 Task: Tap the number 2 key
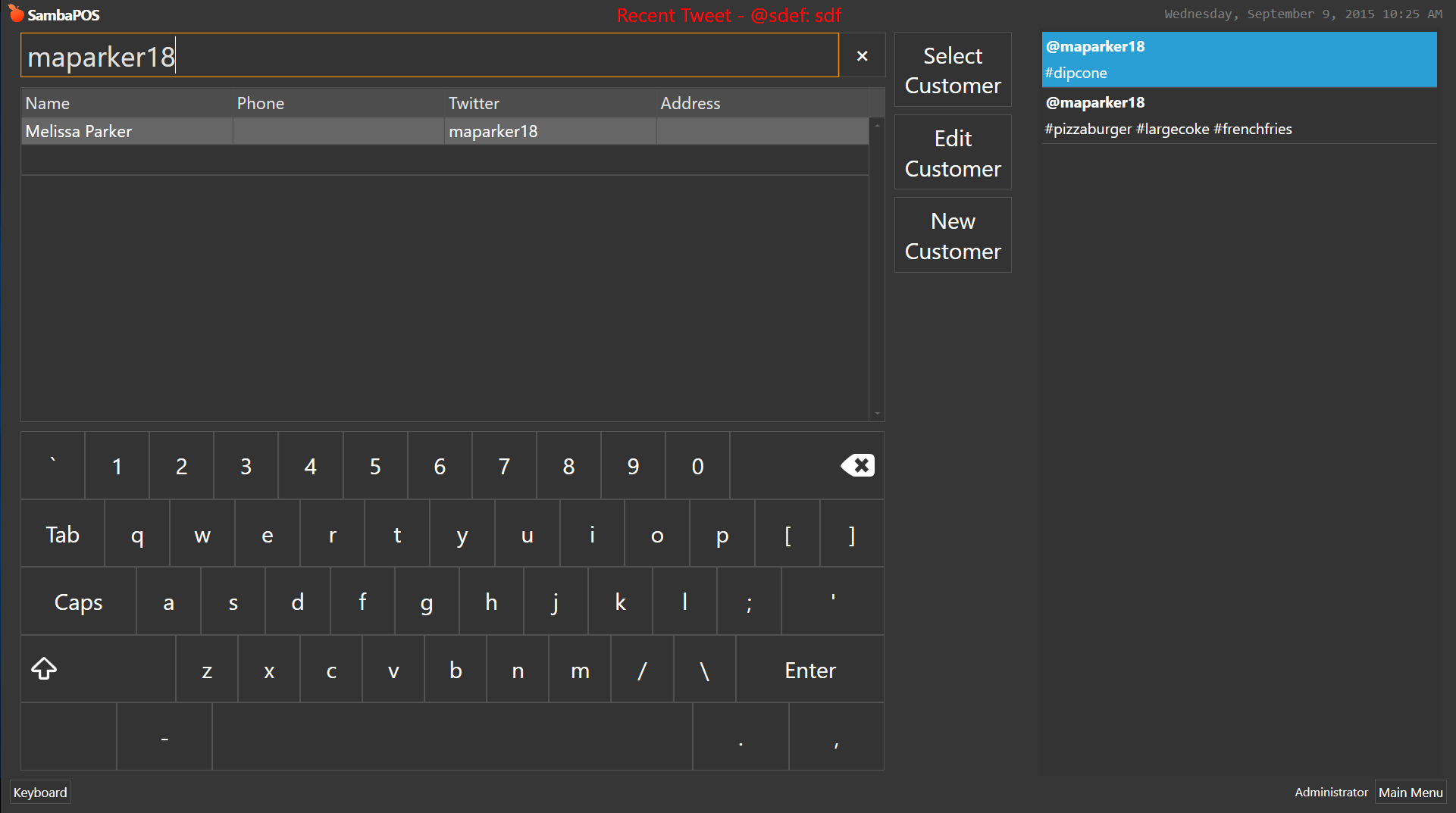coord(181,465)
